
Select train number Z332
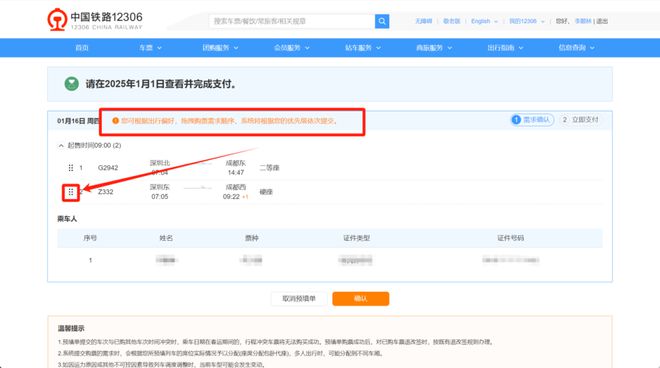pyautogui.click(x=106, y=192)
